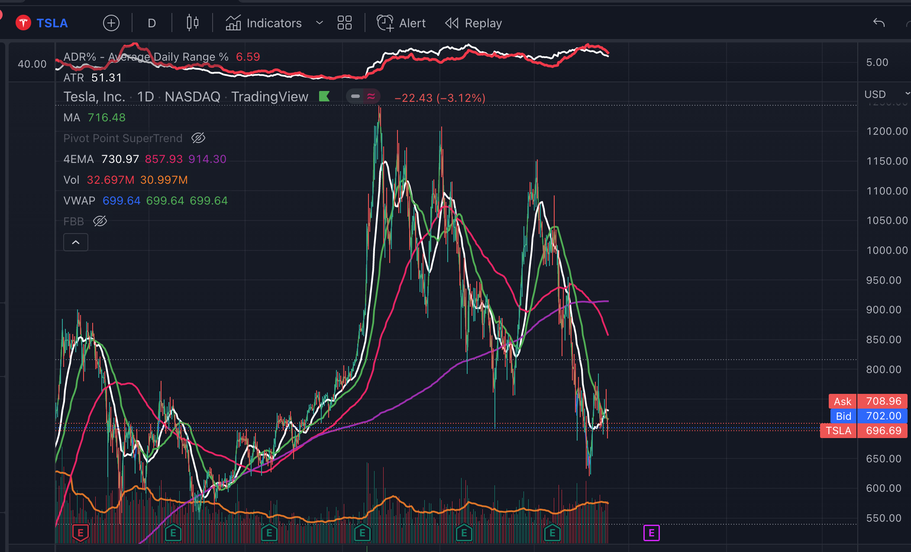Viewport: 911px width, 552px height.
Task: Open the last green earnings E marker
Action: click(x=552, y=532)
